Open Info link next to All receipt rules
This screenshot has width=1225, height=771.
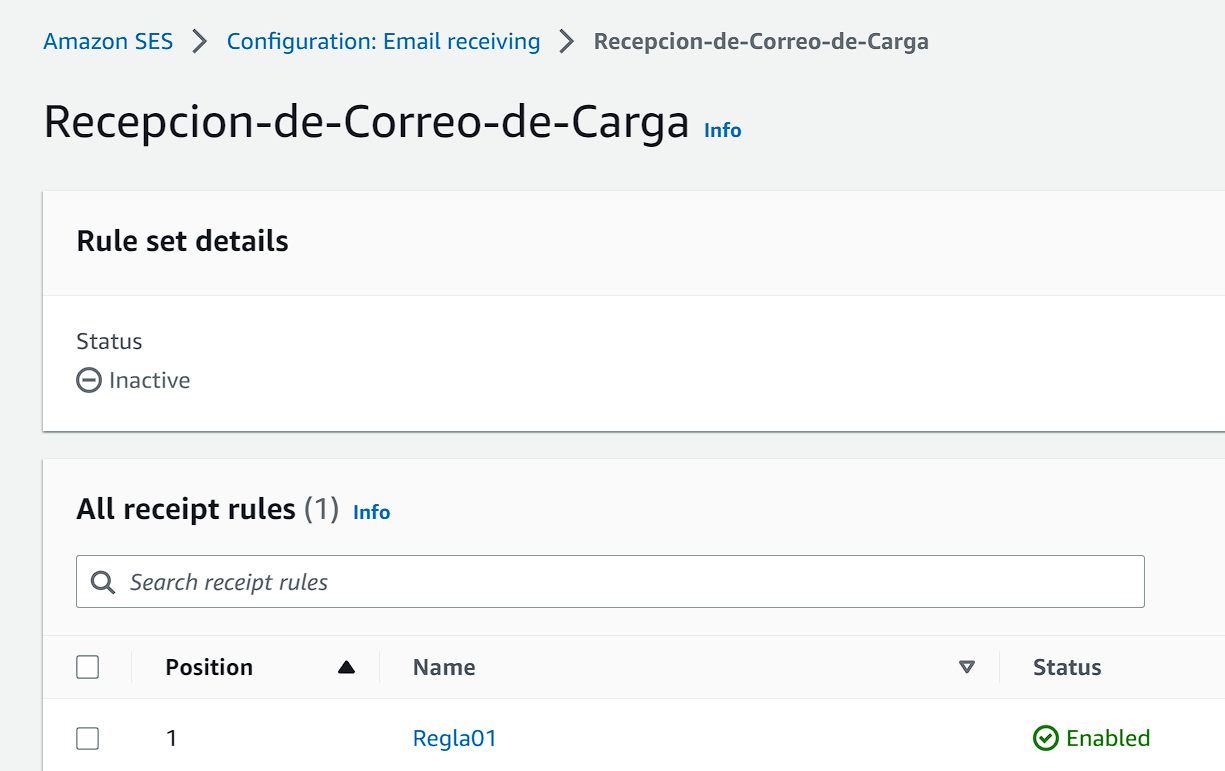tap(371, 512)
